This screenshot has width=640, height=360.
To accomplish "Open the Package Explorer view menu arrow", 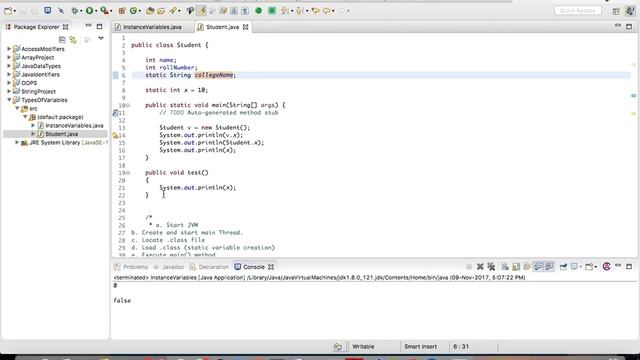I will coord(101,38).
